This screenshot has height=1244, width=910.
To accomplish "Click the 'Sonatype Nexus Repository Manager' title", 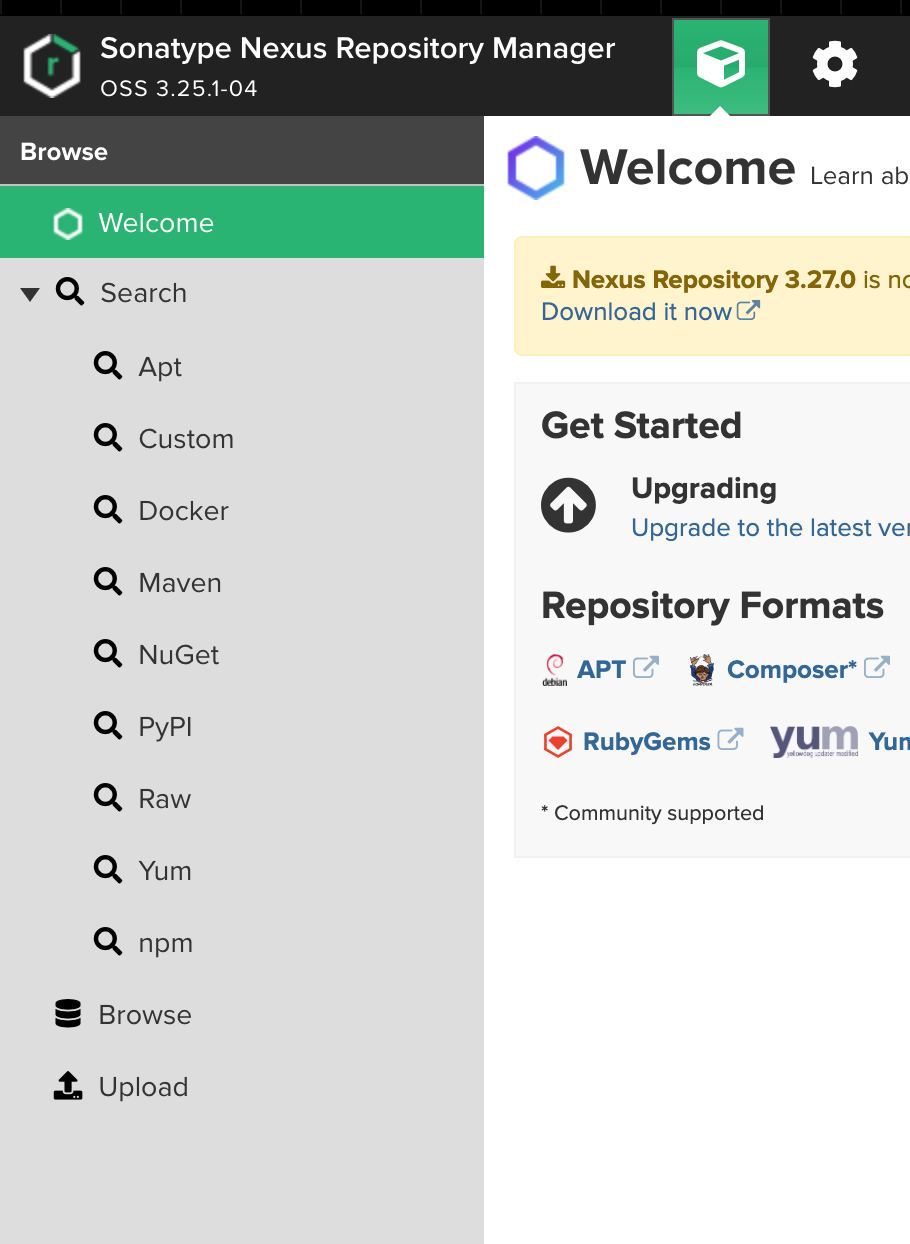I will pyautogui.click(x=358, y=48).
